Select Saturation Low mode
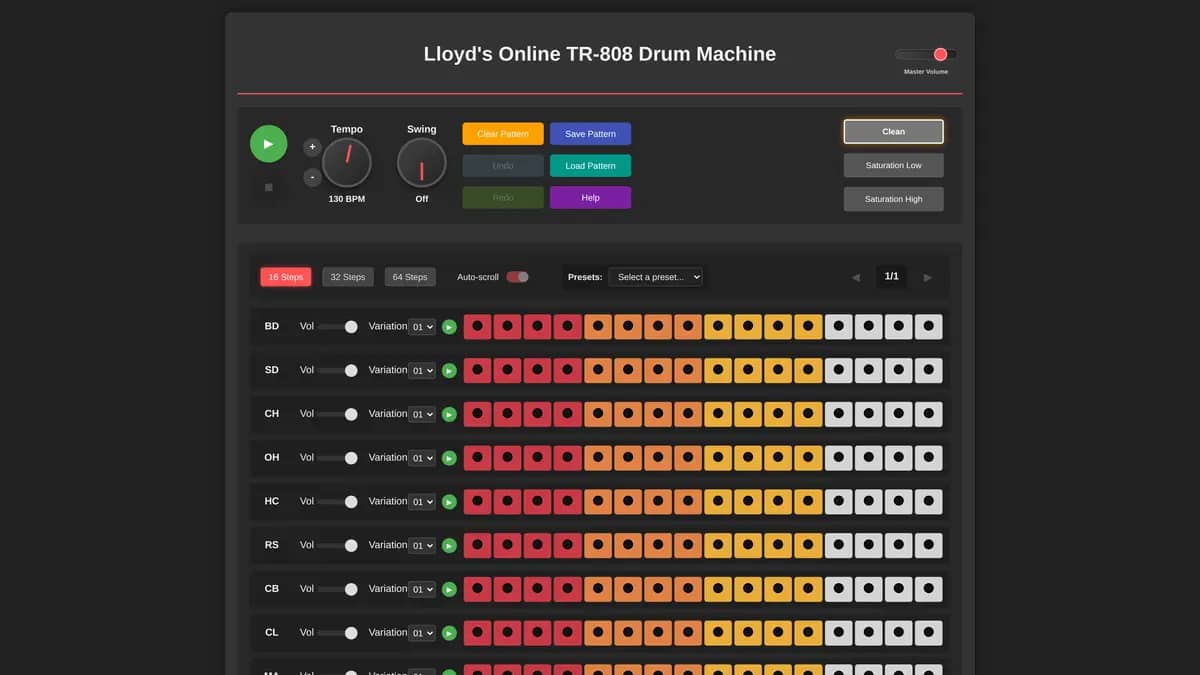Image resolution: width=1200 pixels, height=675 pixels. click(893, 165)
